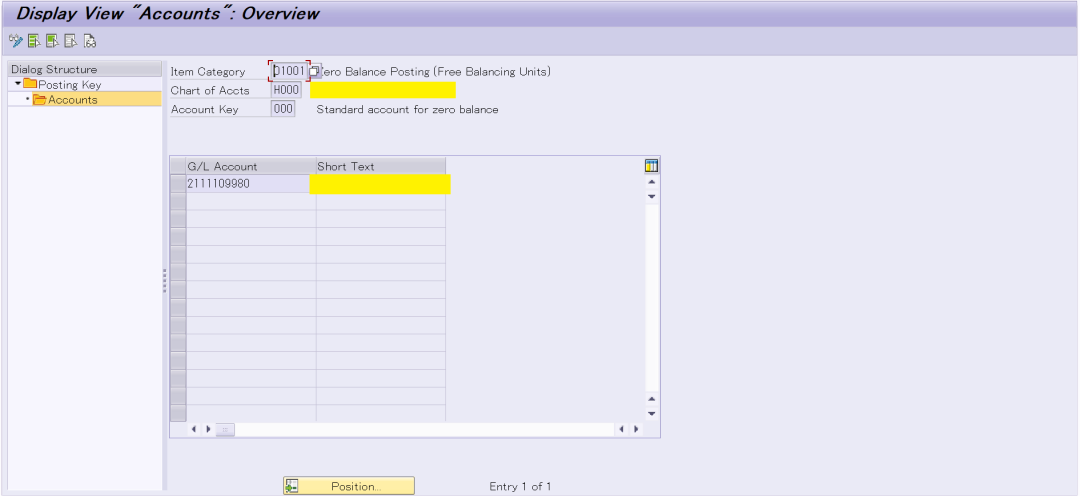Click "Standard account for zero balance" text
Screen dimensions: 1080x496
407,110
